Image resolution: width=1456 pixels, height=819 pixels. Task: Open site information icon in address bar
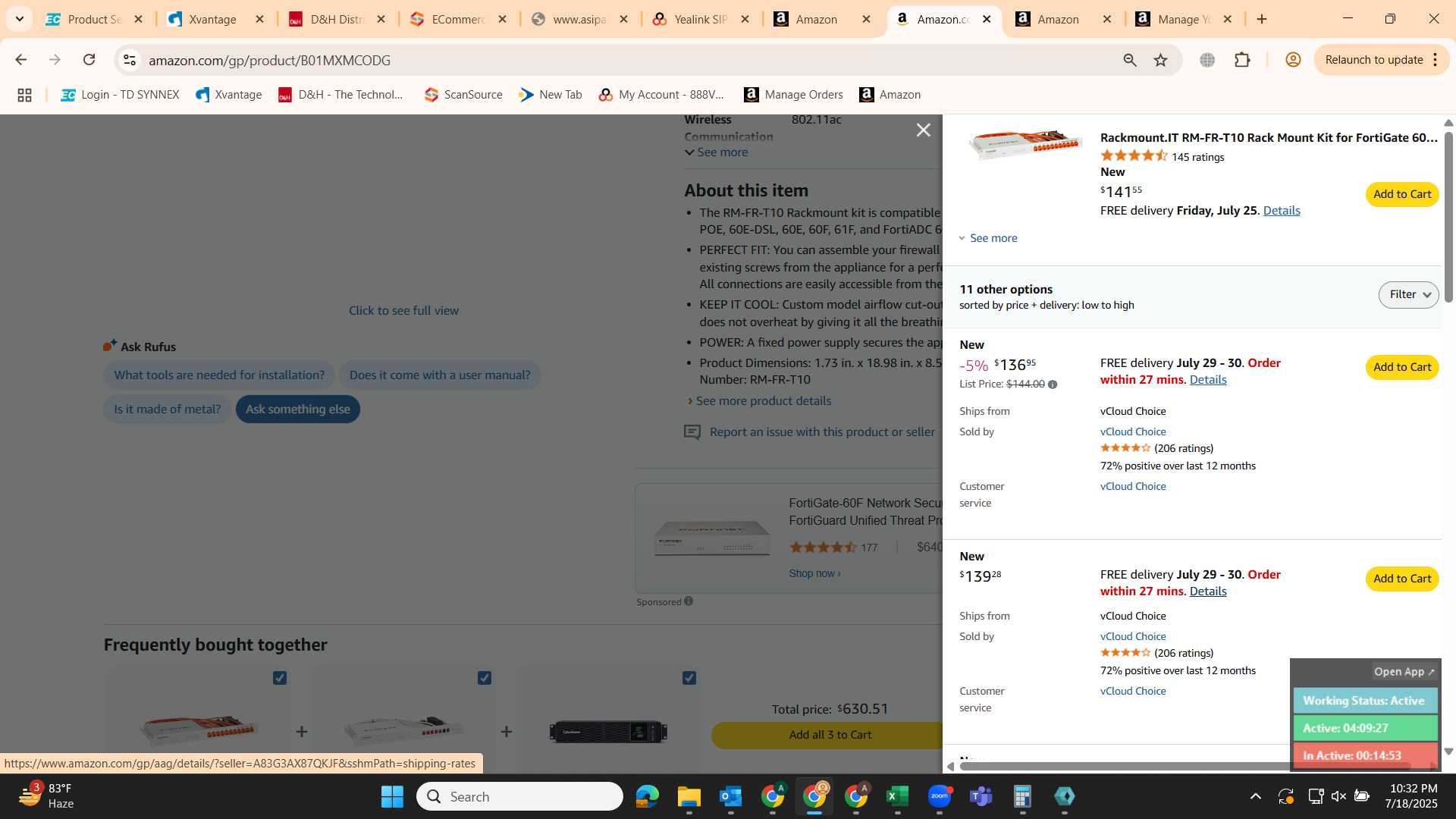coord(130,60)
